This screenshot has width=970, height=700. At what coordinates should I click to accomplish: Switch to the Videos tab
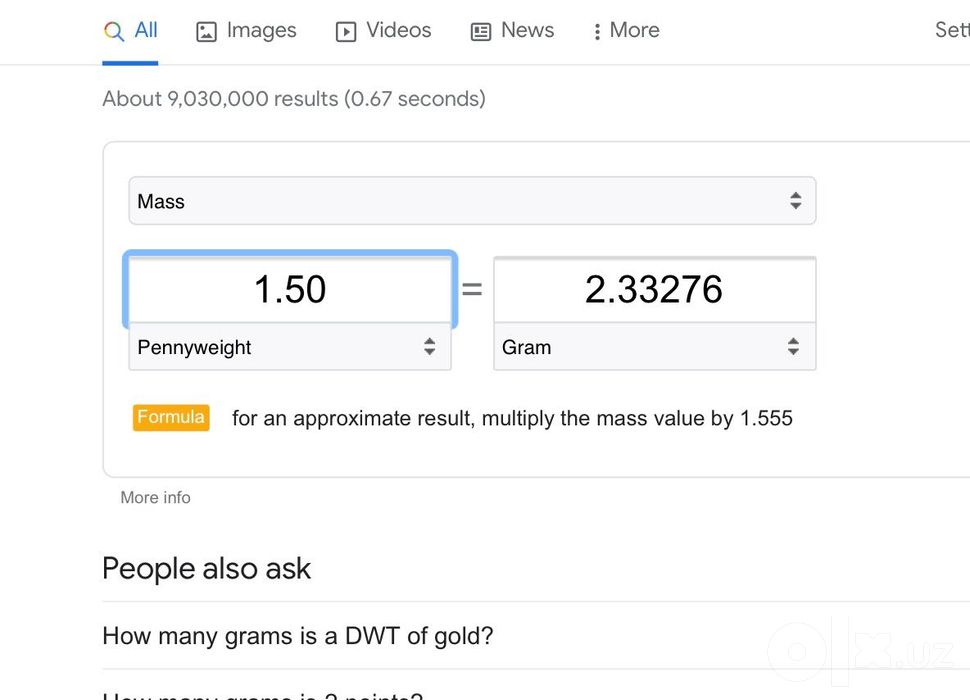point(384,31)
